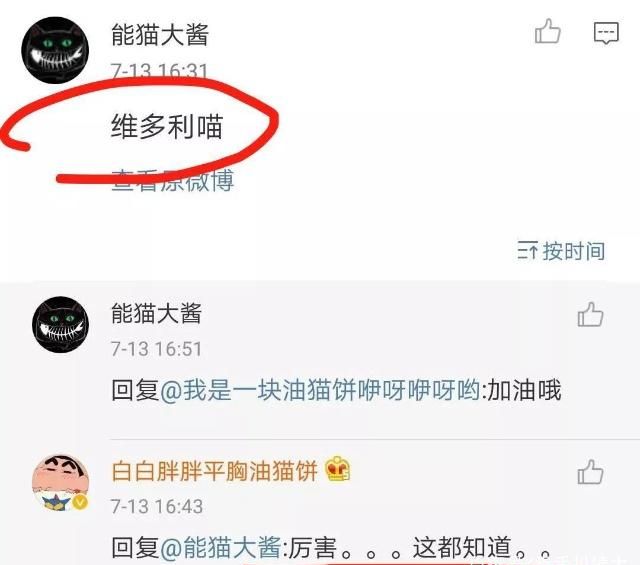Open mention @我是一块油猫饼咿呀咿呀哟

320,390
